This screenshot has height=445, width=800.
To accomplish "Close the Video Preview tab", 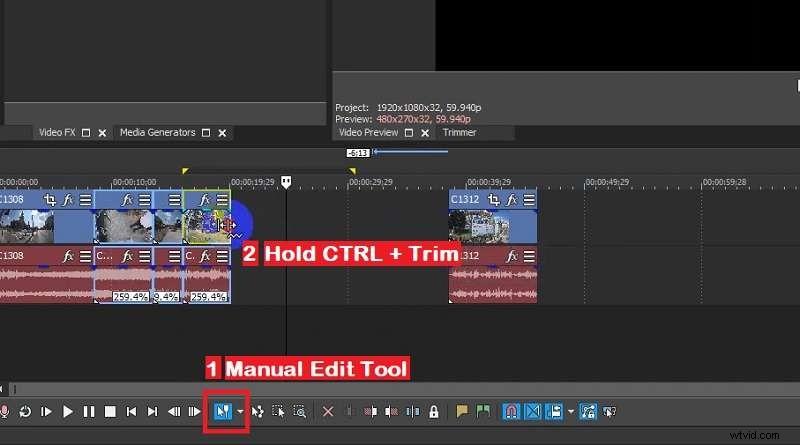I will point(425,133).
